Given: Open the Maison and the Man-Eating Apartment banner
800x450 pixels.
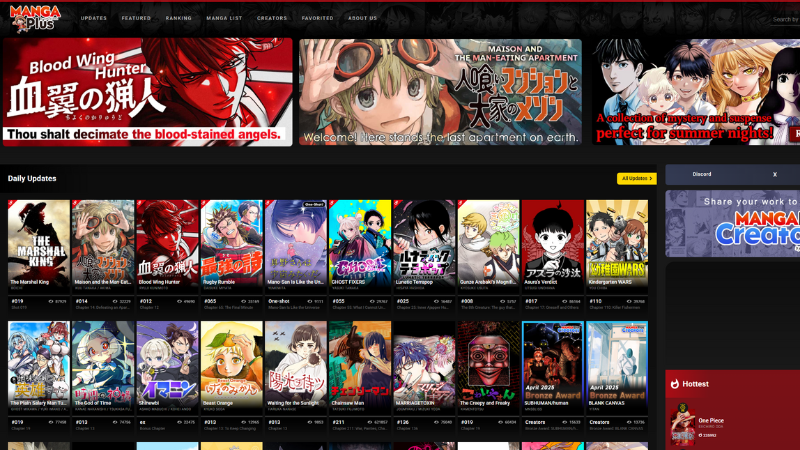Looking at the screenshot, I should tap(440, 92).
